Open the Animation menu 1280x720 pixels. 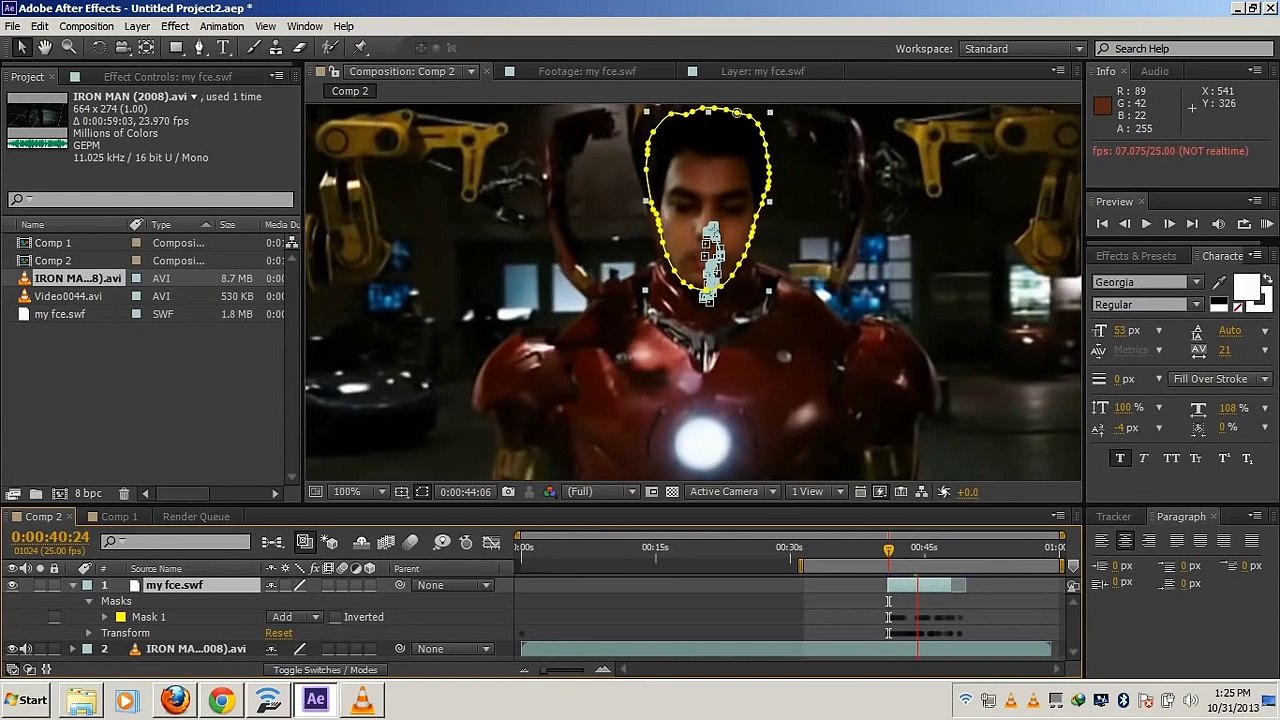pyautogui.click(x=222, y=26)
